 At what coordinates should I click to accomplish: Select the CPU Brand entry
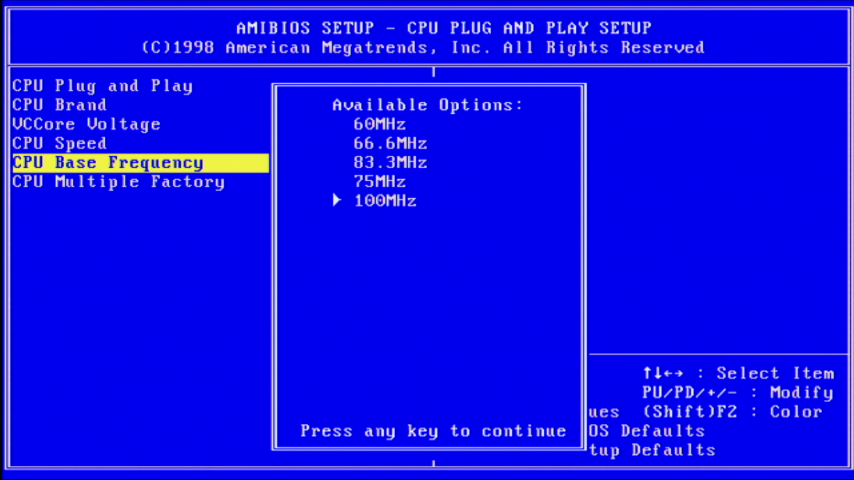(59, 105)
